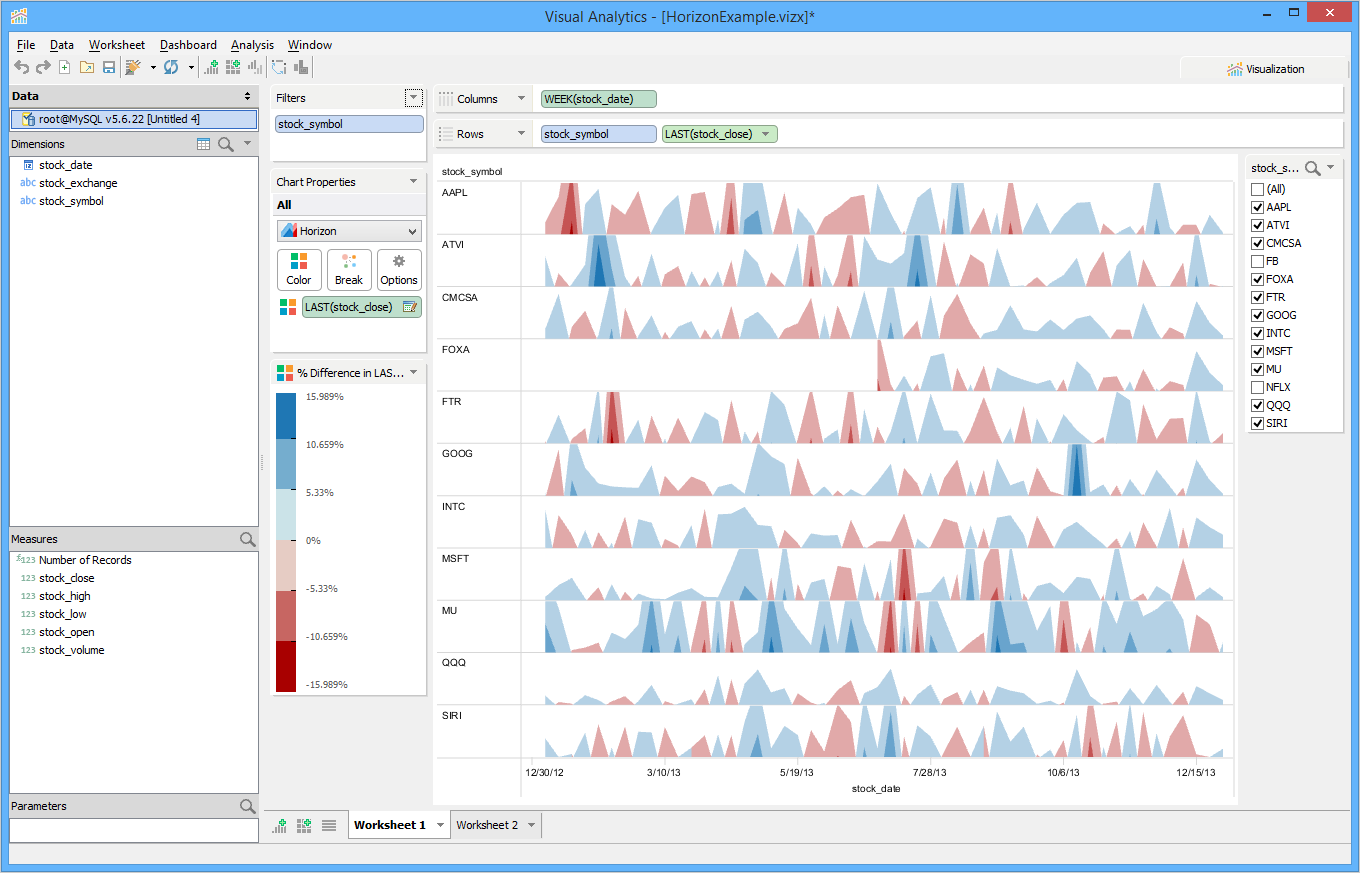
Task: Open the Dimensions table view icon
Action: (x=204, y=144)
